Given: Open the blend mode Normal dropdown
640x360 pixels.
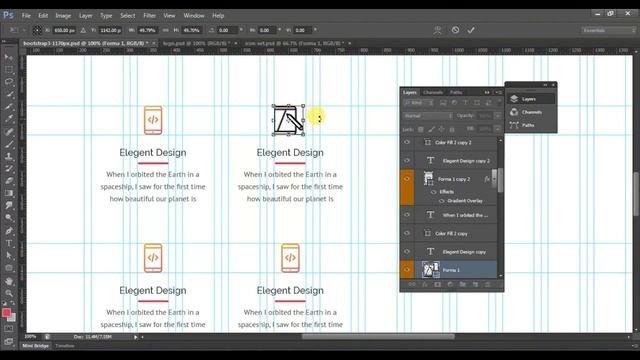Looking at the screenshot, I should [x=427, y=116].
